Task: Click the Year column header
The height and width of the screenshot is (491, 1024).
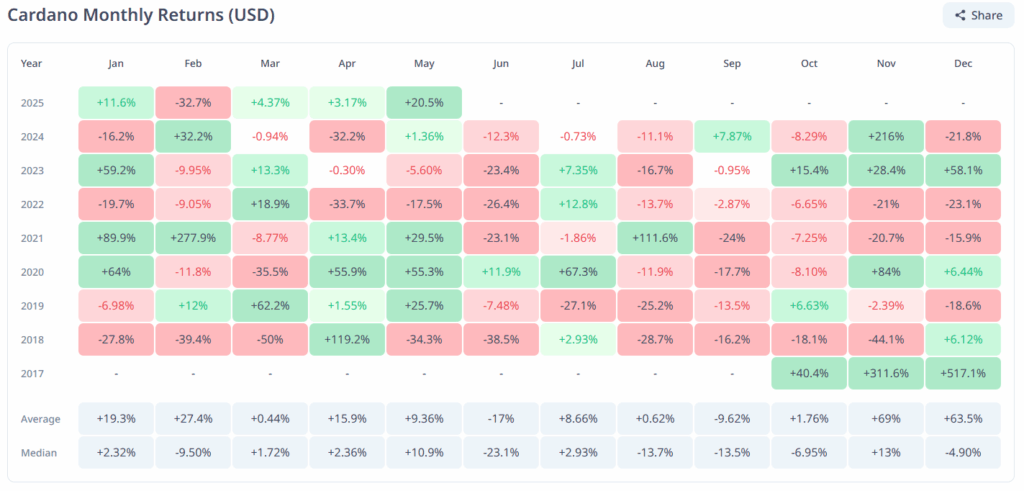Action: 32,64
